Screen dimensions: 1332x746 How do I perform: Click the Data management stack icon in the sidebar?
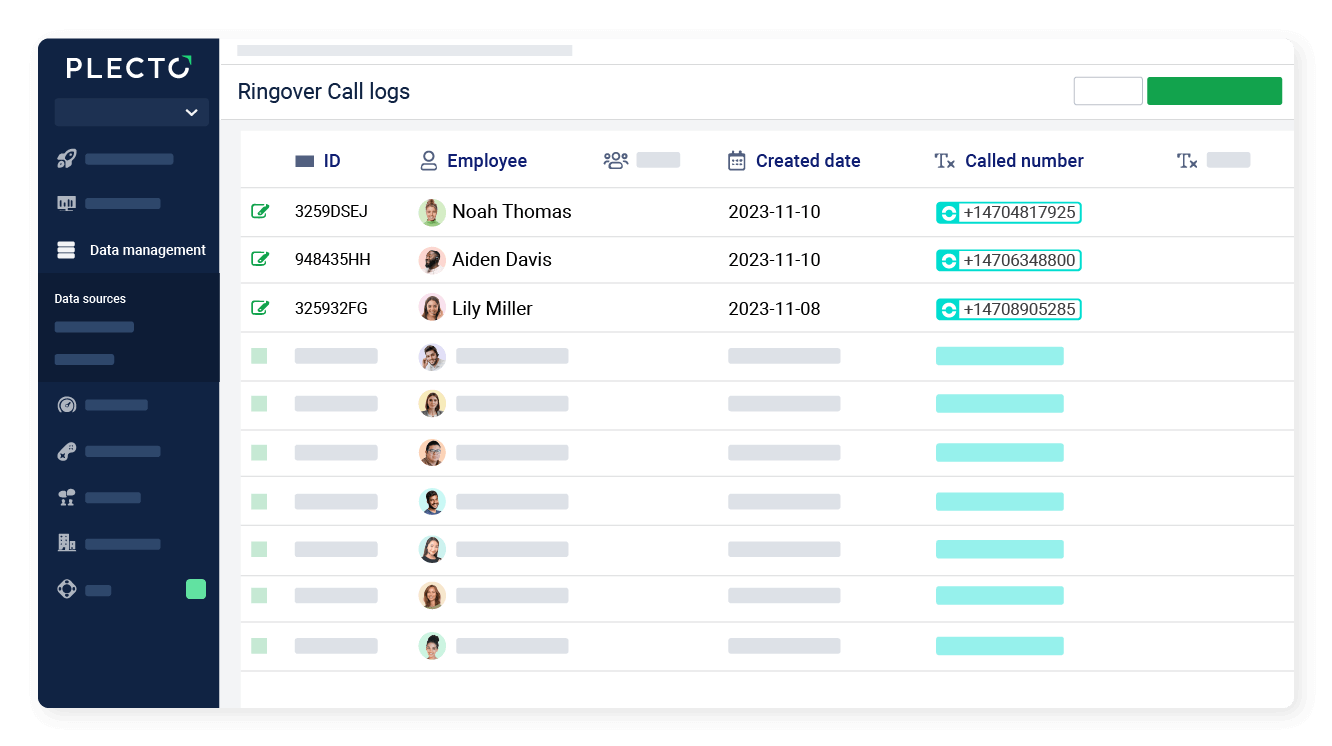coord(66,250)
